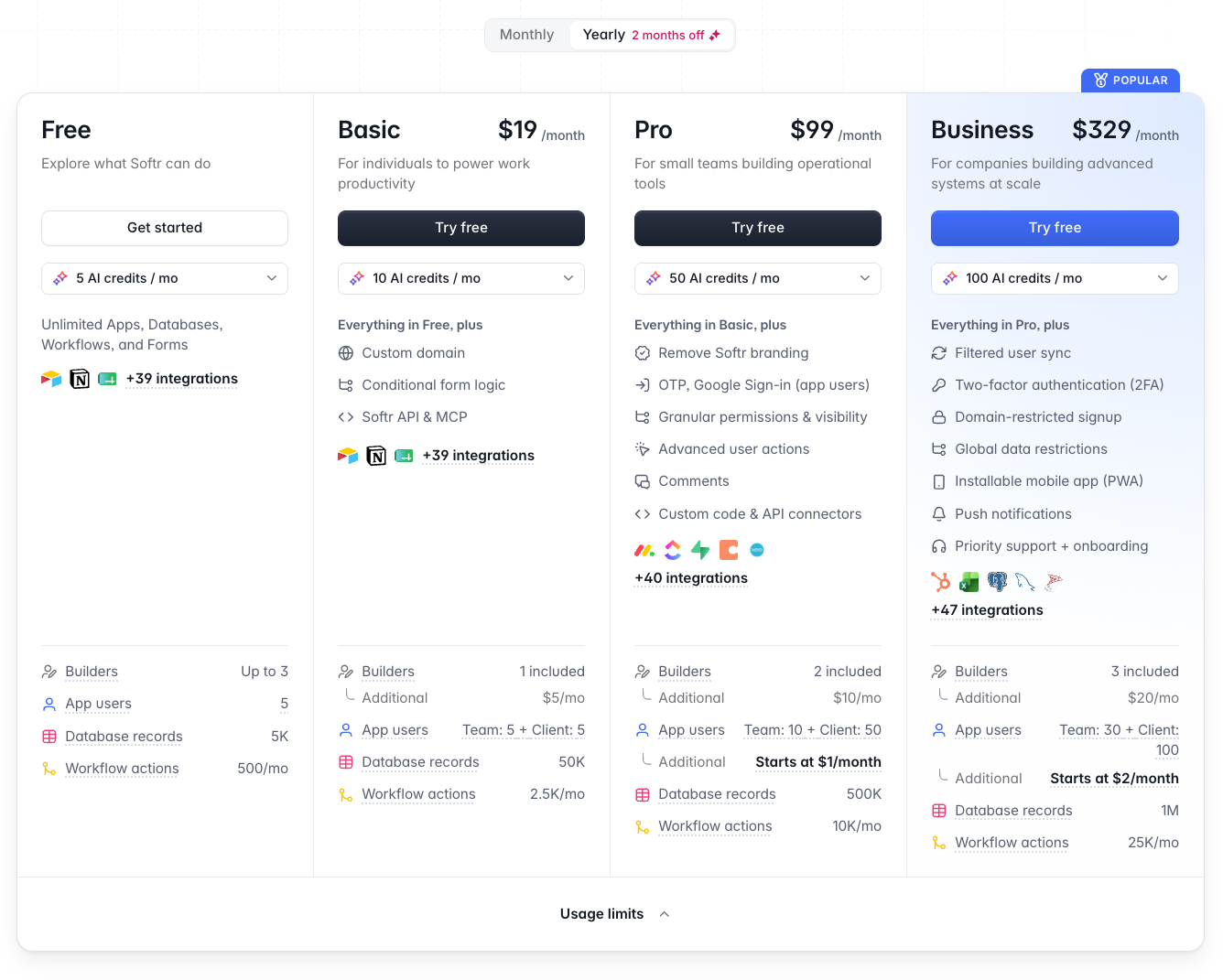
Task: Click Database records in the Basic plan
Action: pos(420,762)
